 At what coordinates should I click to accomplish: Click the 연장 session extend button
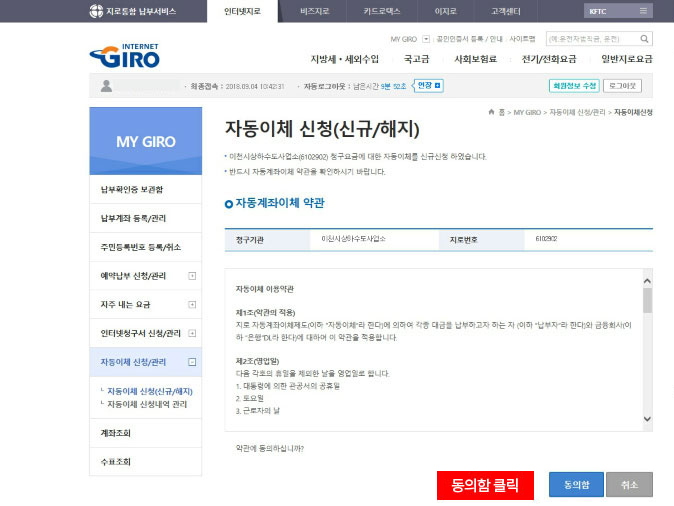(429, 86)
